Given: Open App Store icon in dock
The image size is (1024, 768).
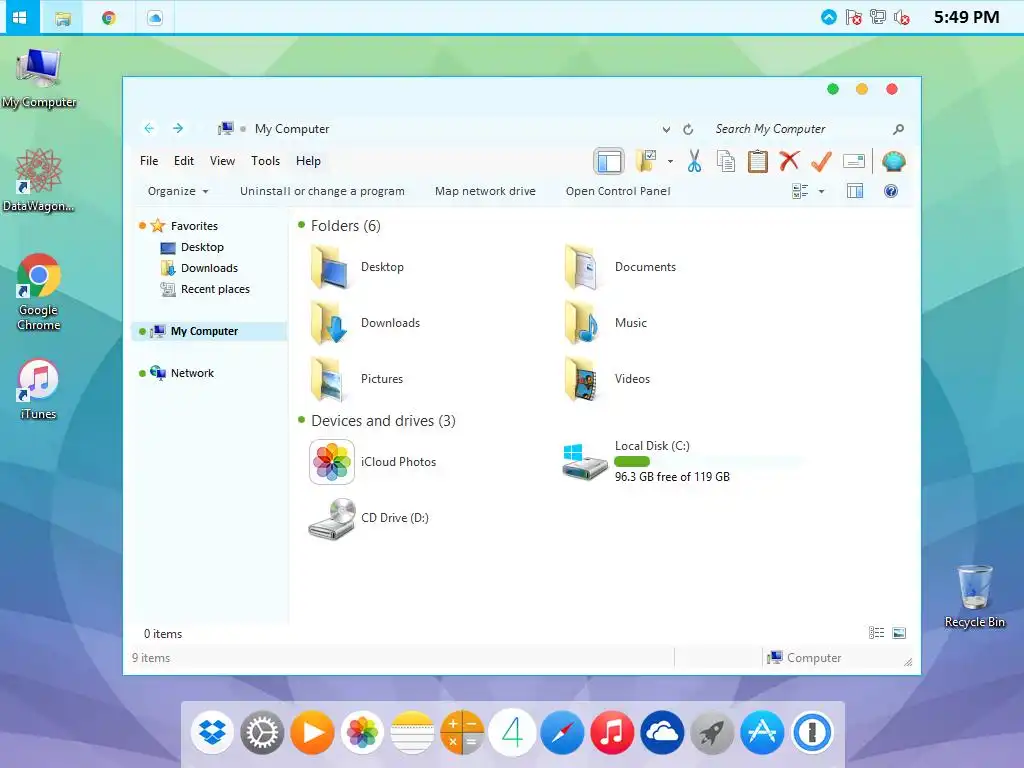Looking at the screenshot, I should click(762, 732).
